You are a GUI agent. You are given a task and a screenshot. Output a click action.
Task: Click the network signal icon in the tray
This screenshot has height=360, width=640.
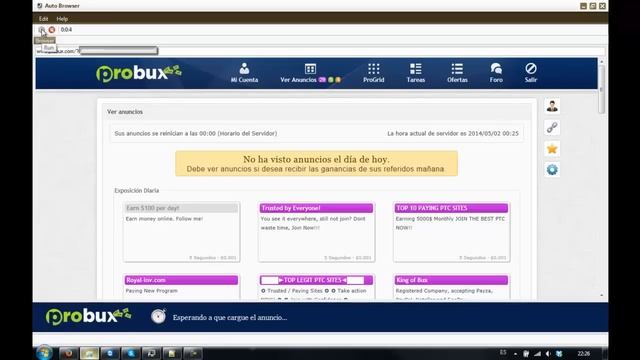[x=537, y=353]
